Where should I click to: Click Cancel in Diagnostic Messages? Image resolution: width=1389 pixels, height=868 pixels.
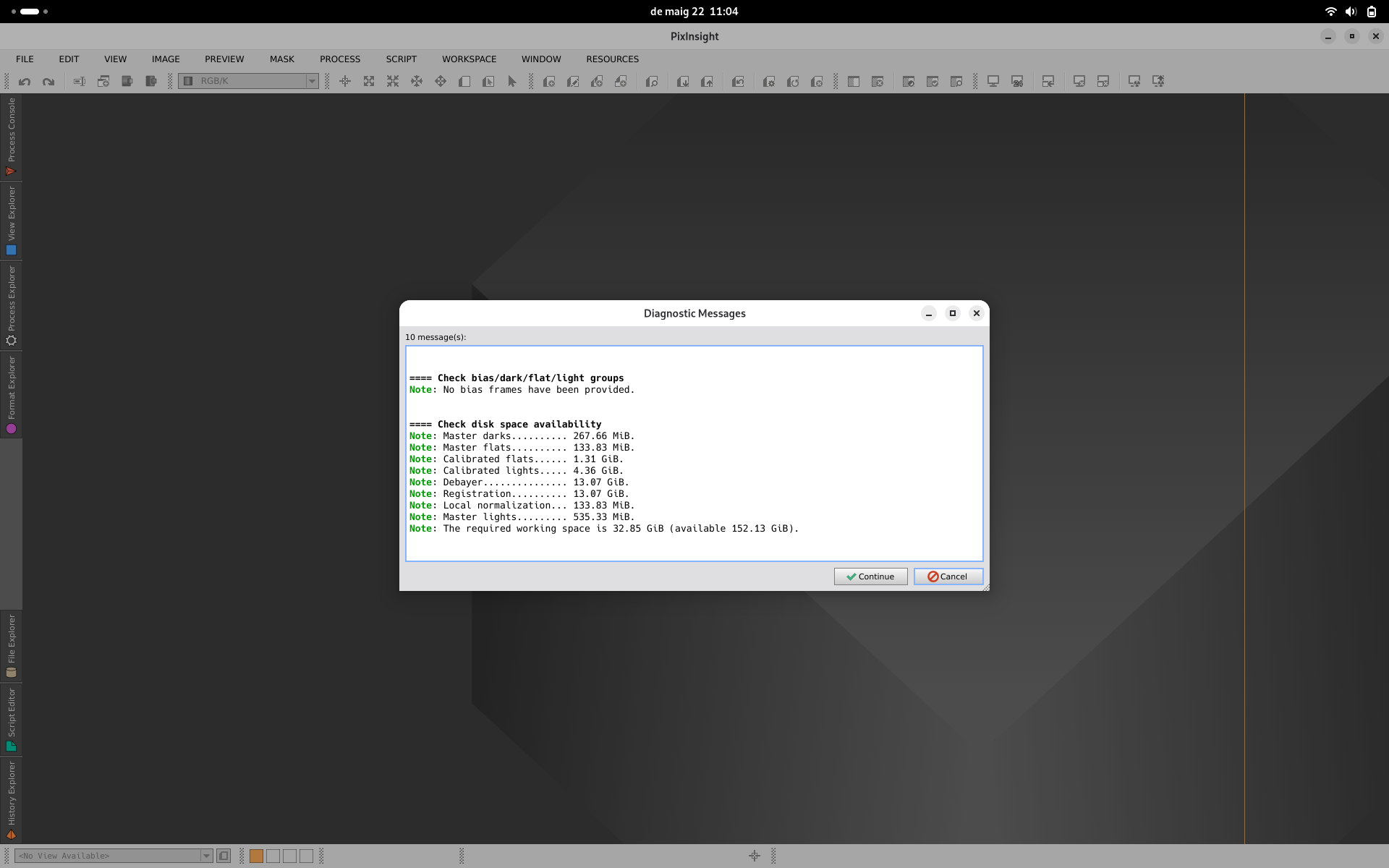(x=948, y=576)
